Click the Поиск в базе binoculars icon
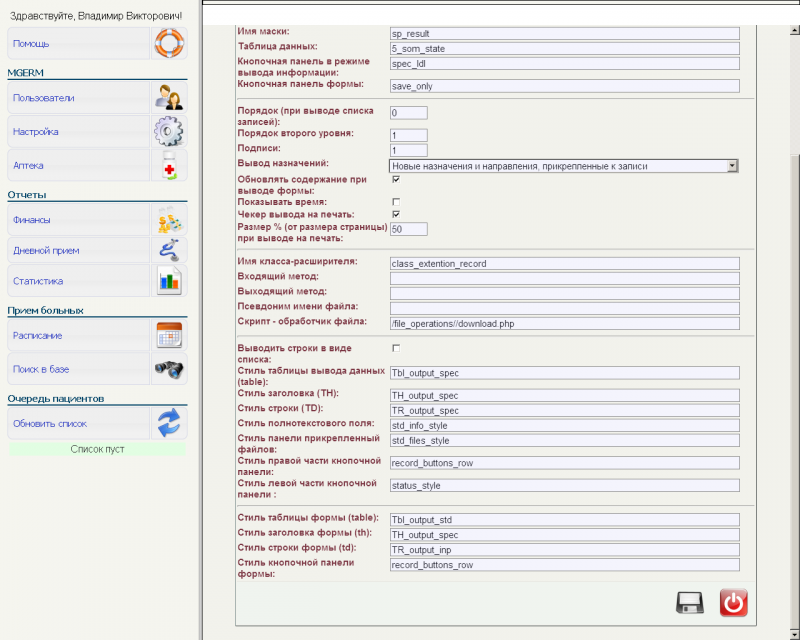The height and width of the screenshot is (640, 800). [x=169, y=369]
